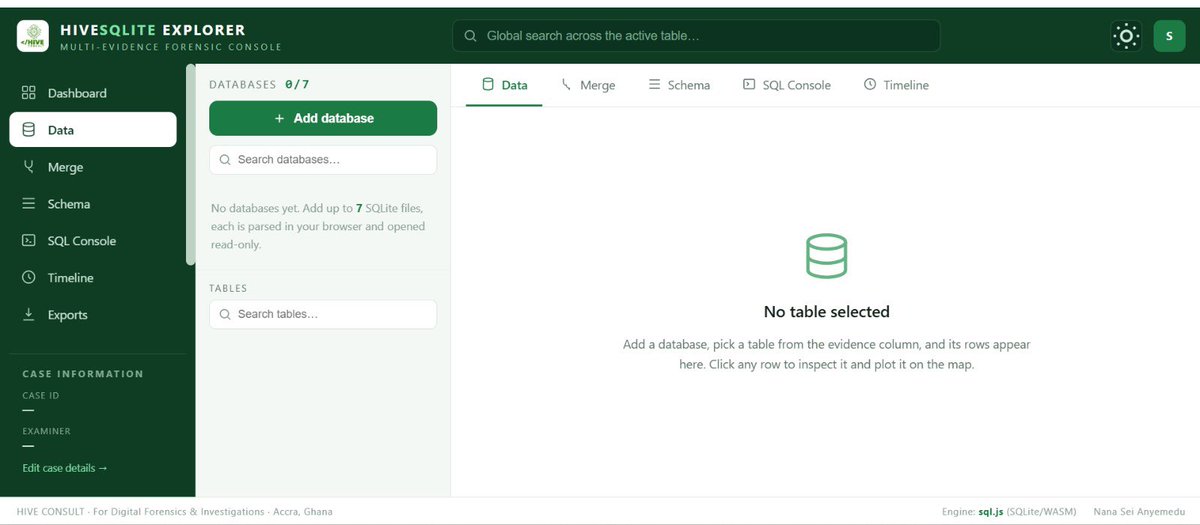Click the Search databases field
This screenshot has width=1200, height=525.
[x=323, y=160]
